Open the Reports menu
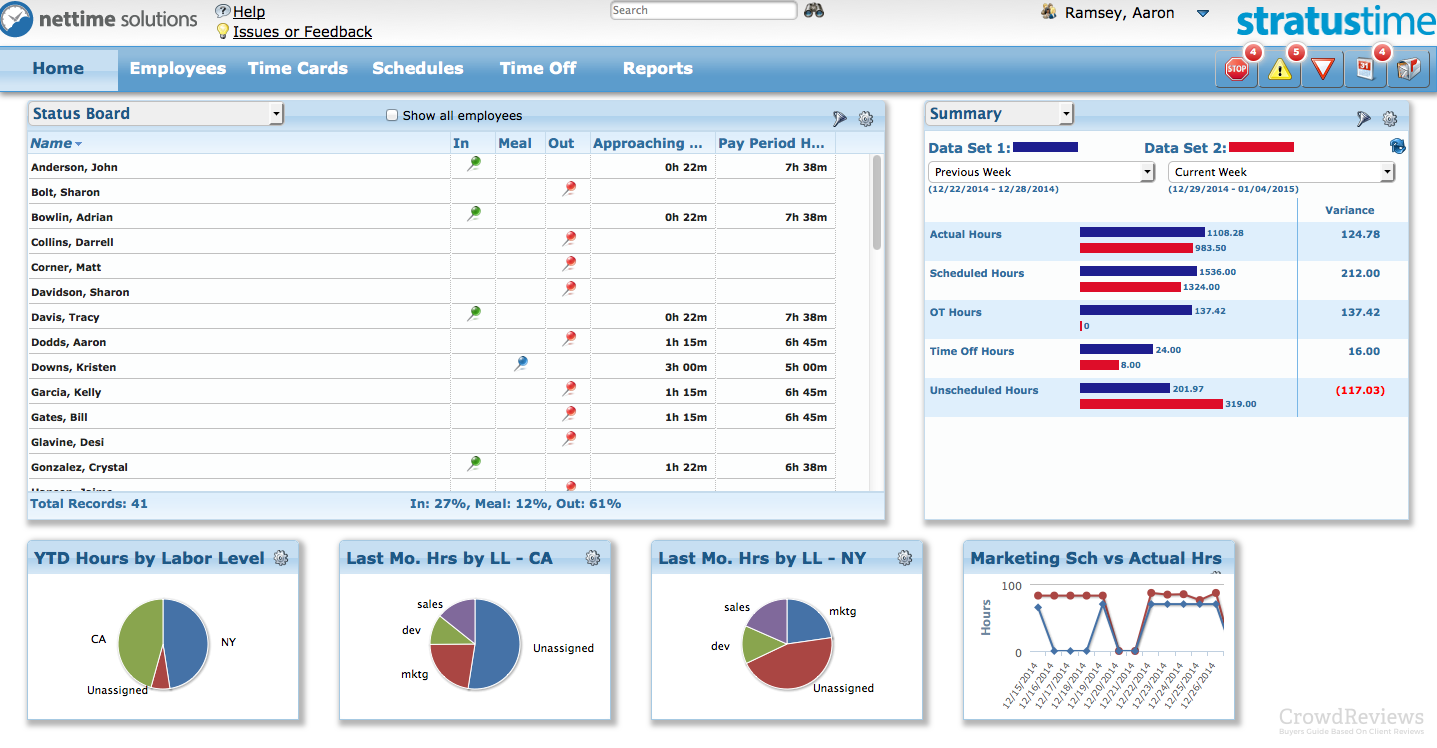This screenshot has width=1437, height=748. click(x=658, y=69)
